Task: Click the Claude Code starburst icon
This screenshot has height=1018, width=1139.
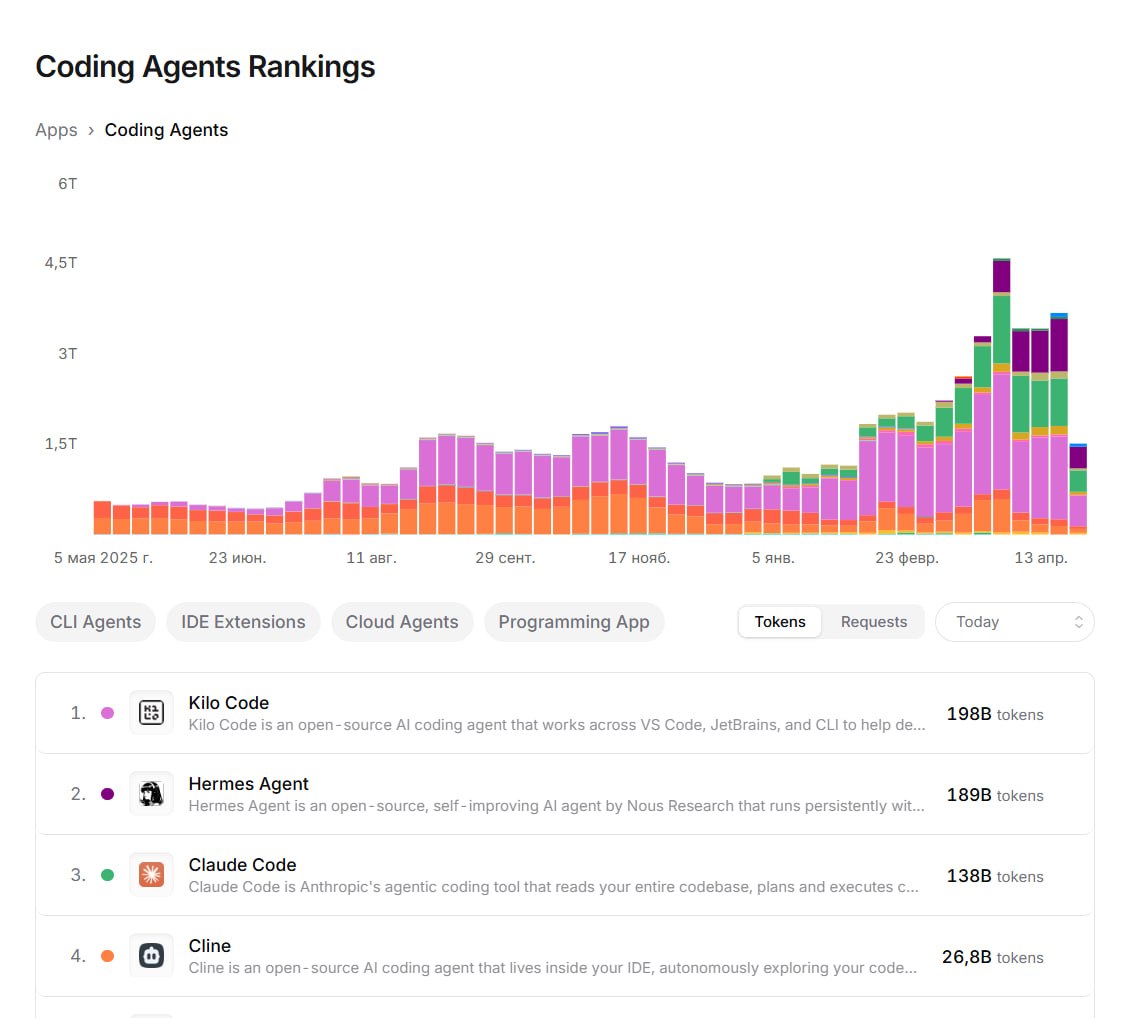Action: point(151,875)
